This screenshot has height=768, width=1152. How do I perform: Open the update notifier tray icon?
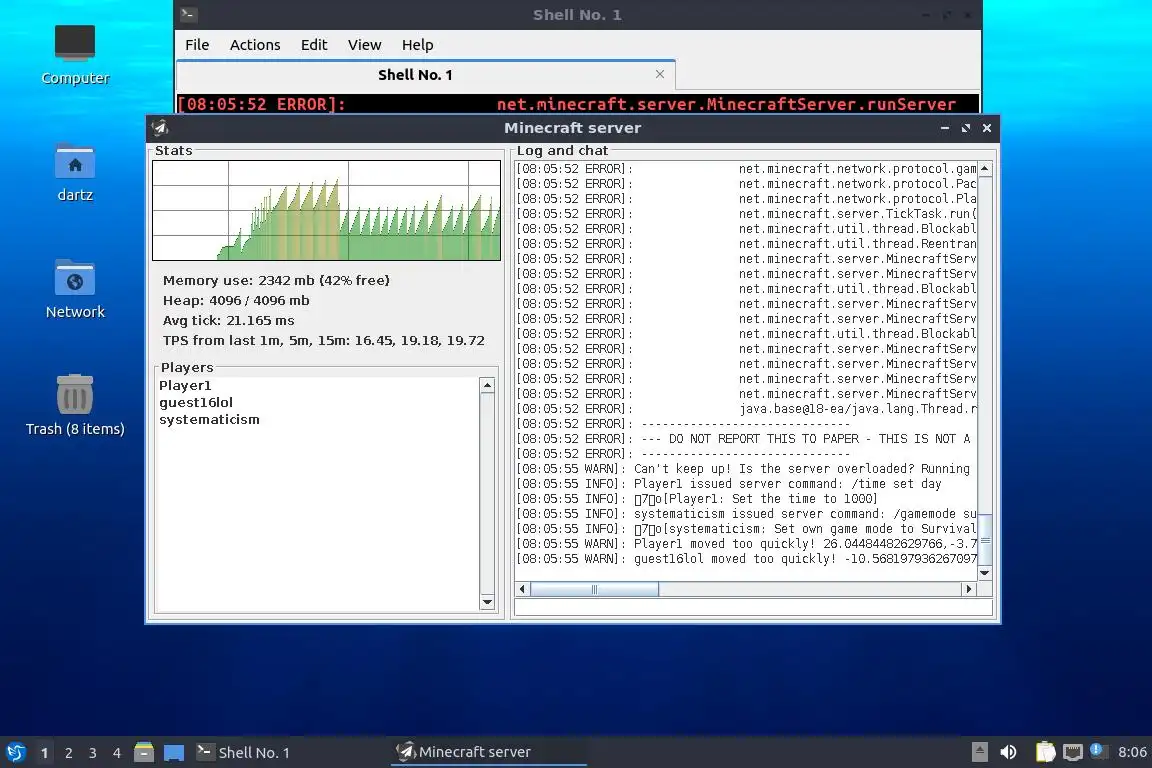tap(1098, 750)
